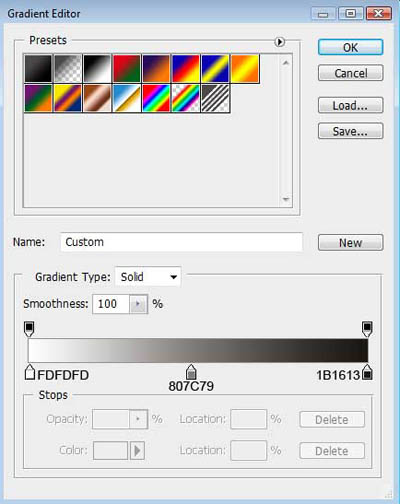Select the middle 807C79 color stop
Viewport: 400px width, 504px height.
click(x=191, y=372)
